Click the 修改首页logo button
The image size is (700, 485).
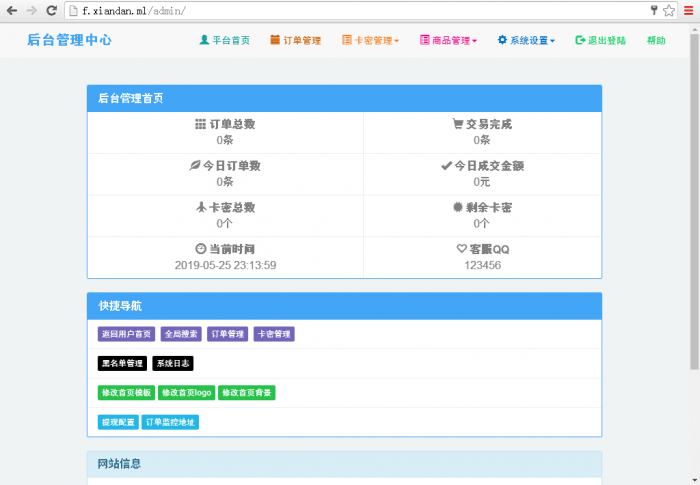(187, 393)
